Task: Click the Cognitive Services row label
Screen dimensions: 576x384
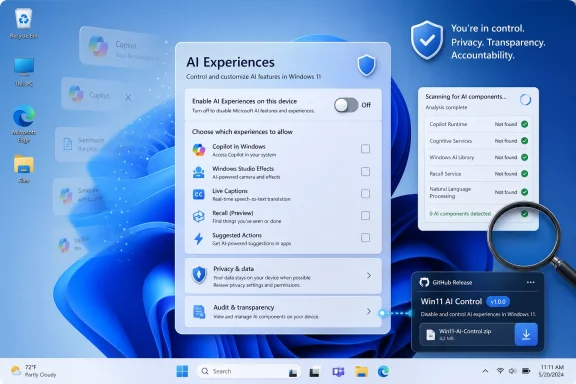Action: [x=450, y=141]
